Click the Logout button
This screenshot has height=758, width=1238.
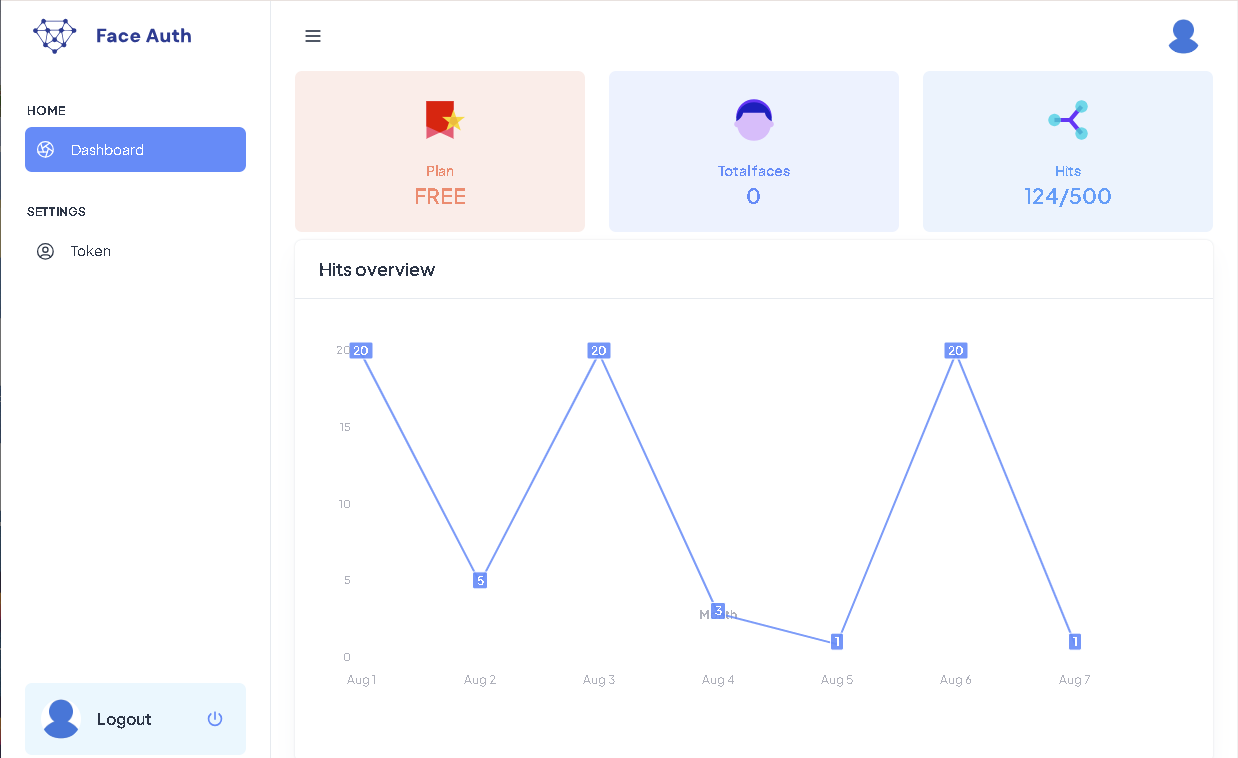pyautogui.click(x=124, y=719)
